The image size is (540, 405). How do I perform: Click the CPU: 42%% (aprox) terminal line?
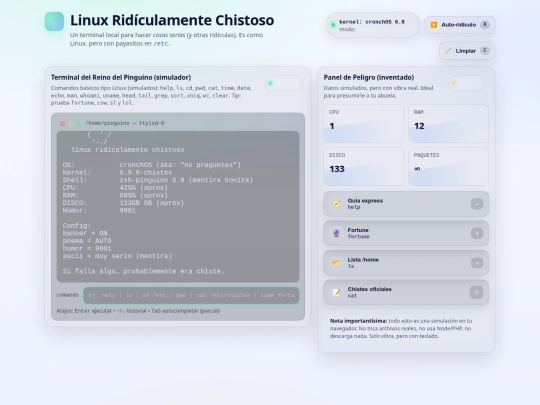(115, 188)
